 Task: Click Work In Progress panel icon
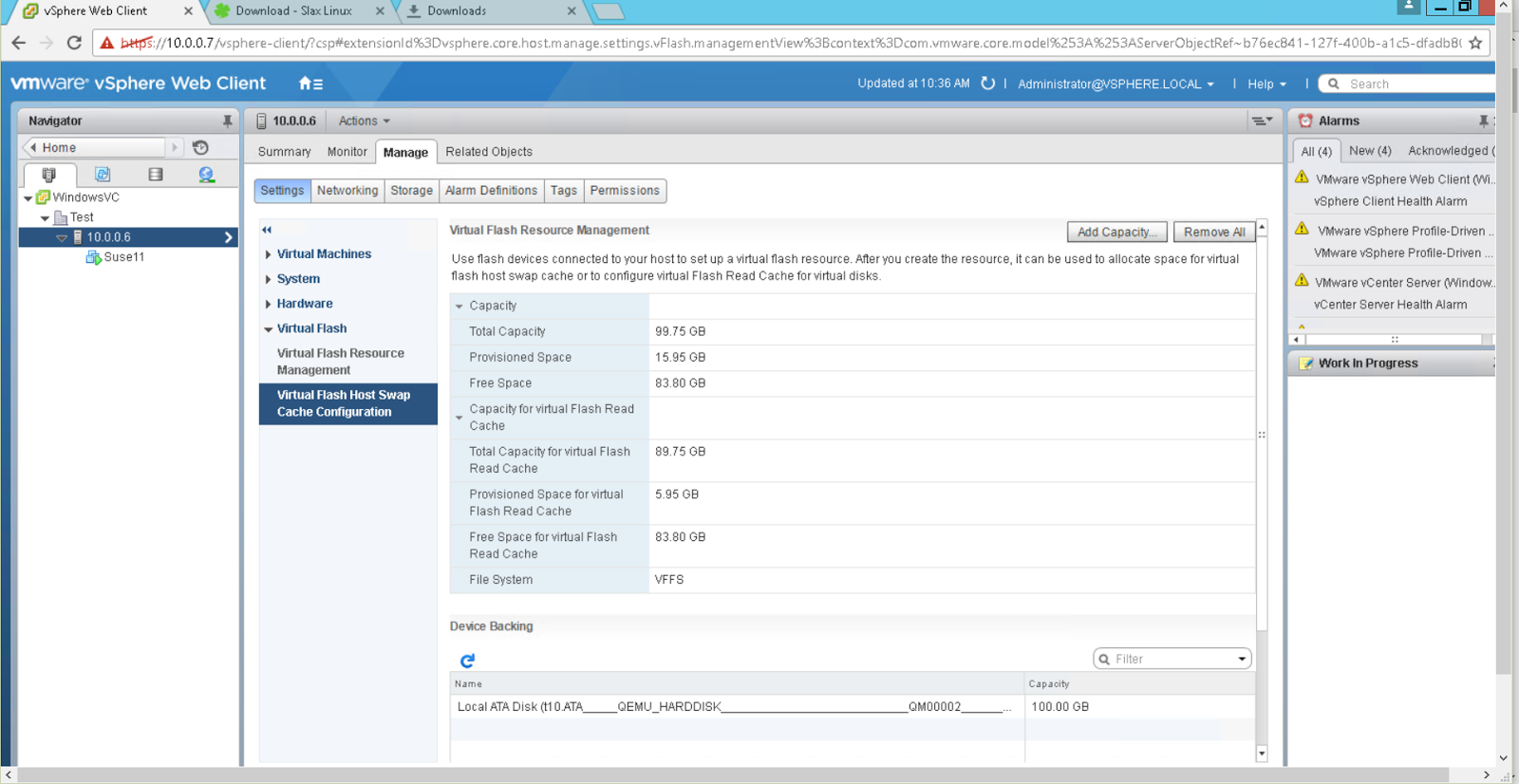click(x=1306, y=364)
